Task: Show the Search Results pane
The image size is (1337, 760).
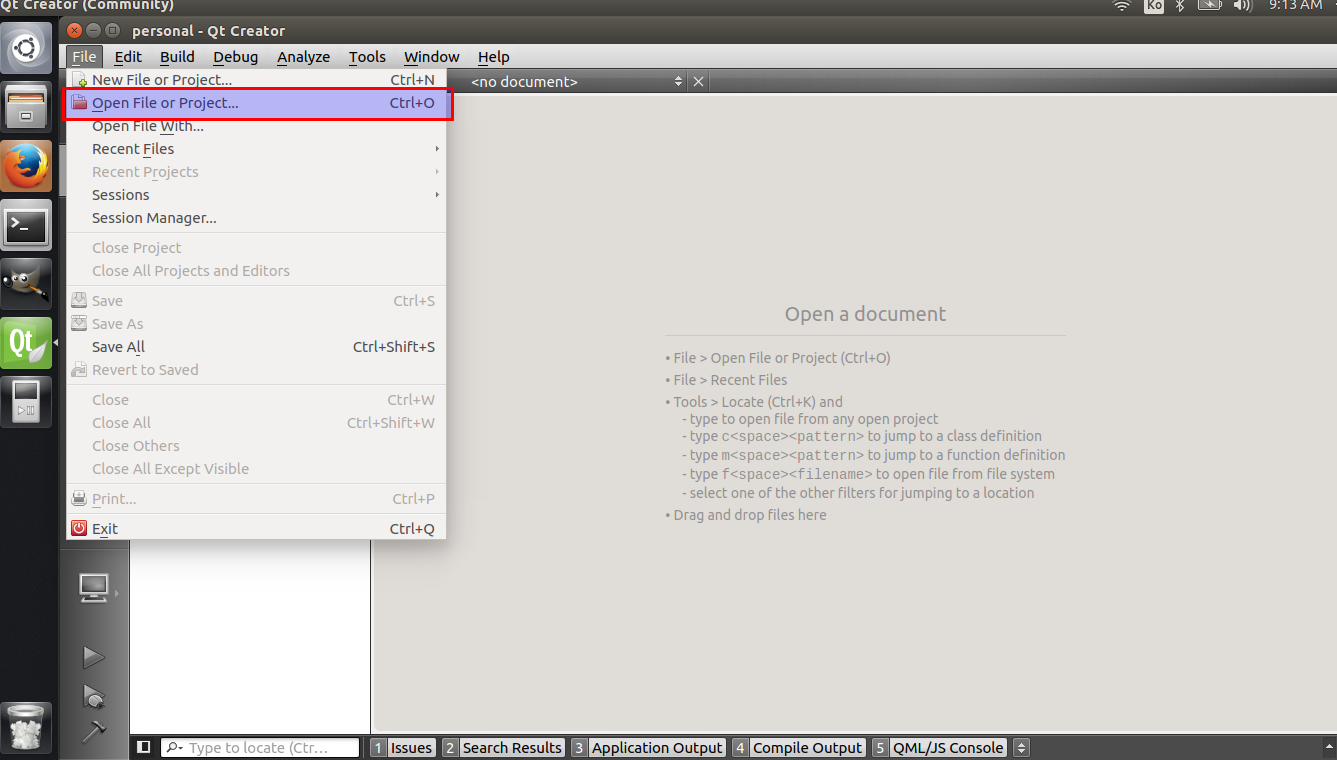Action: pyautogui.click(x=502, y=747)
